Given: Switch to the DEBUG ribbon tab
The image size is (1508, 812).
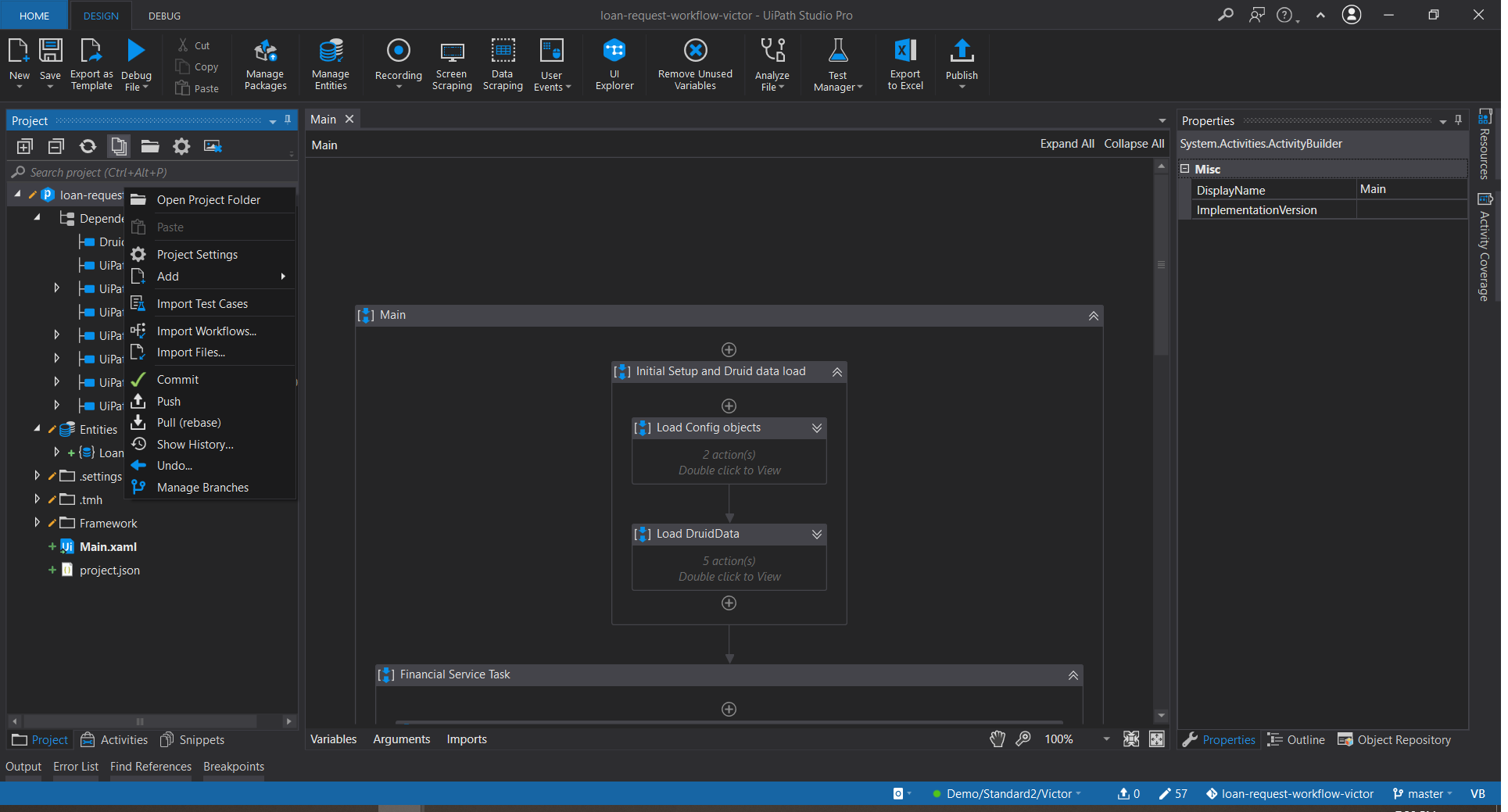Looking at the screenshot, I should tap(164, 16).
